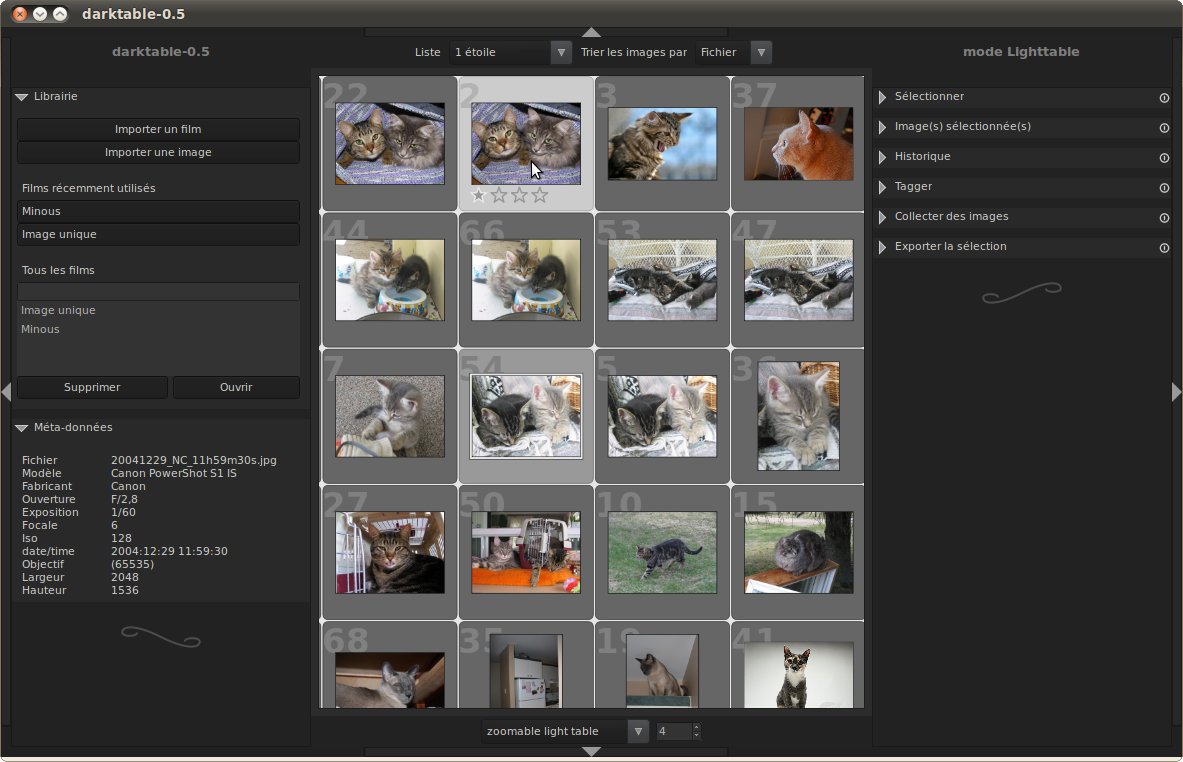Viewport: 1183px width, 762px height.
Task: Collapse the left side panel arrow
Action: [x=6, y=392]
